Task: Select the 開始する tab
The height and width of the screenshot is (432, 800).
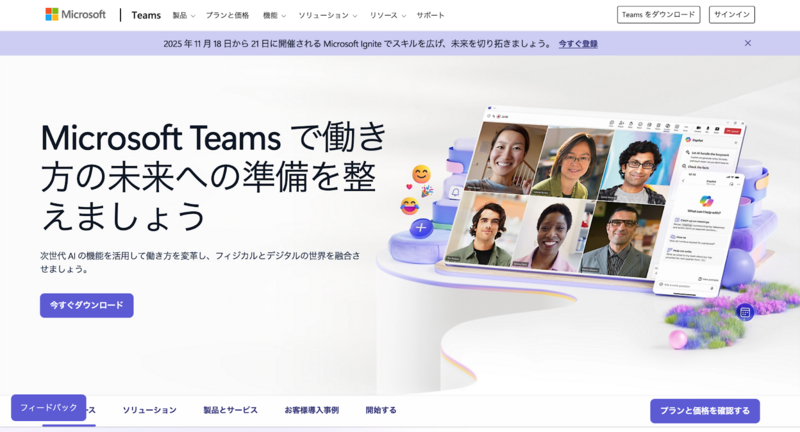Action: coord(381,410)
